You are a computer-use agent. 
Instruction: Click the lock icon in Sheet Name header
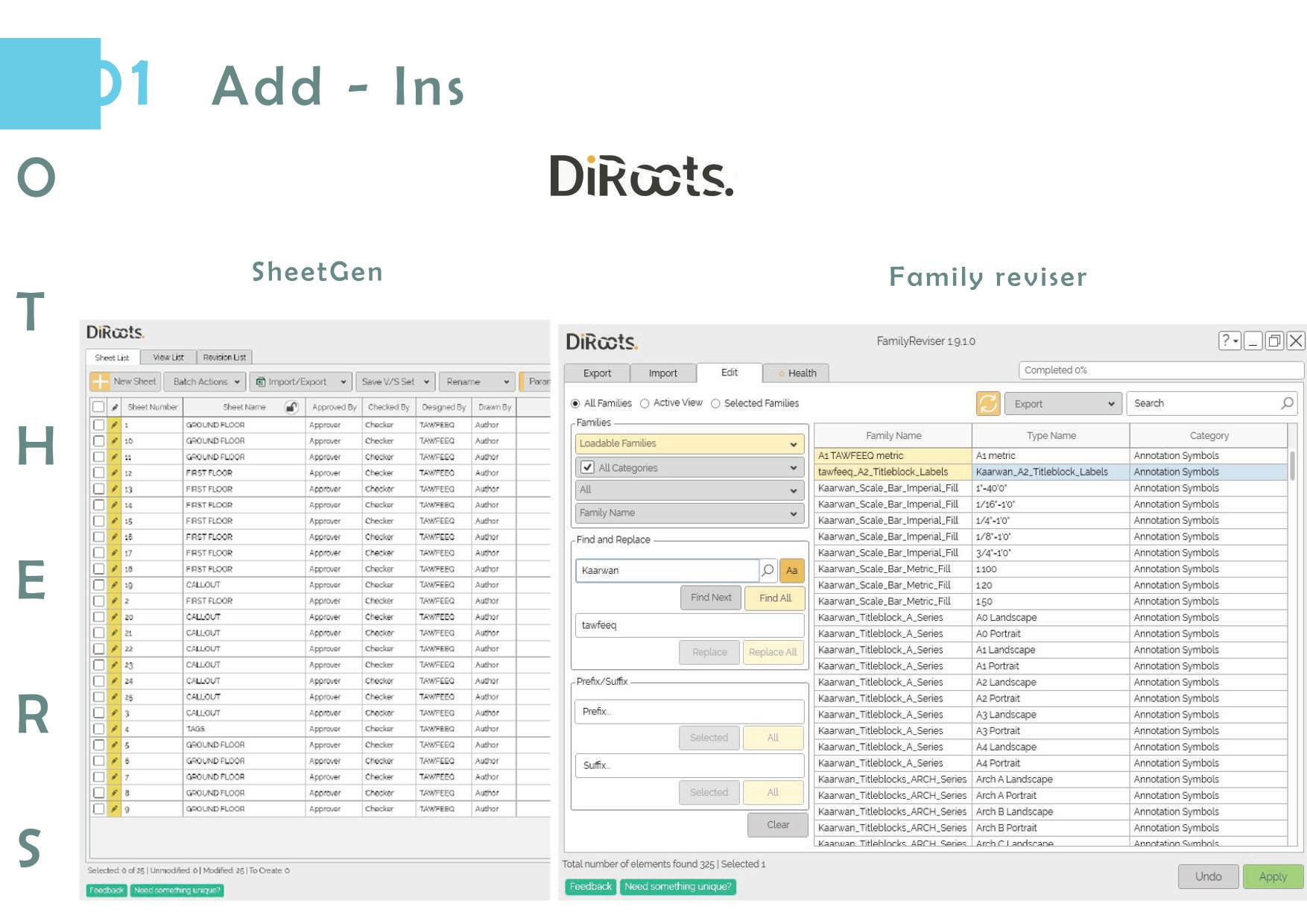pos(291,407)
